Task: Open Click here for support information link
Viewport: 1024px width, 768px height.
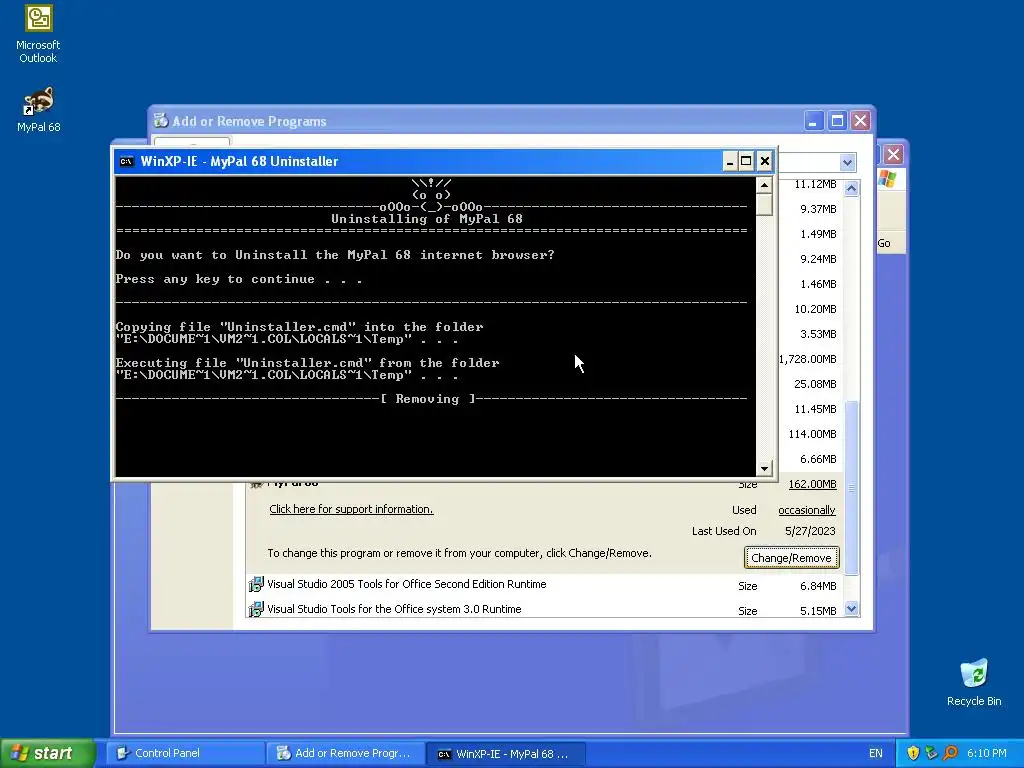Action: pos(351,509)
